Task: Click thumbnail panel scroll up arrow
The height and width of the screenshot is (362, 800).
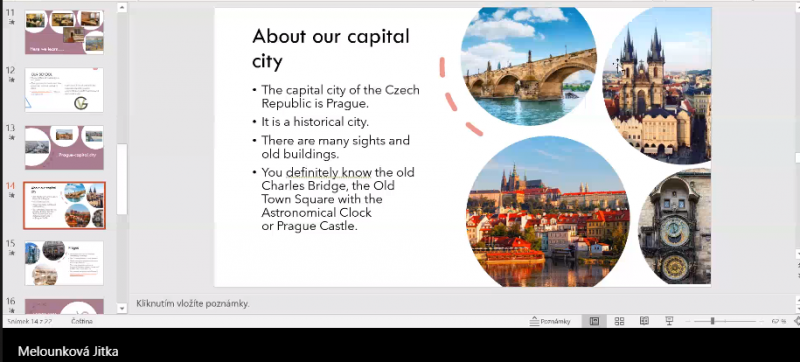Action: 122,8
